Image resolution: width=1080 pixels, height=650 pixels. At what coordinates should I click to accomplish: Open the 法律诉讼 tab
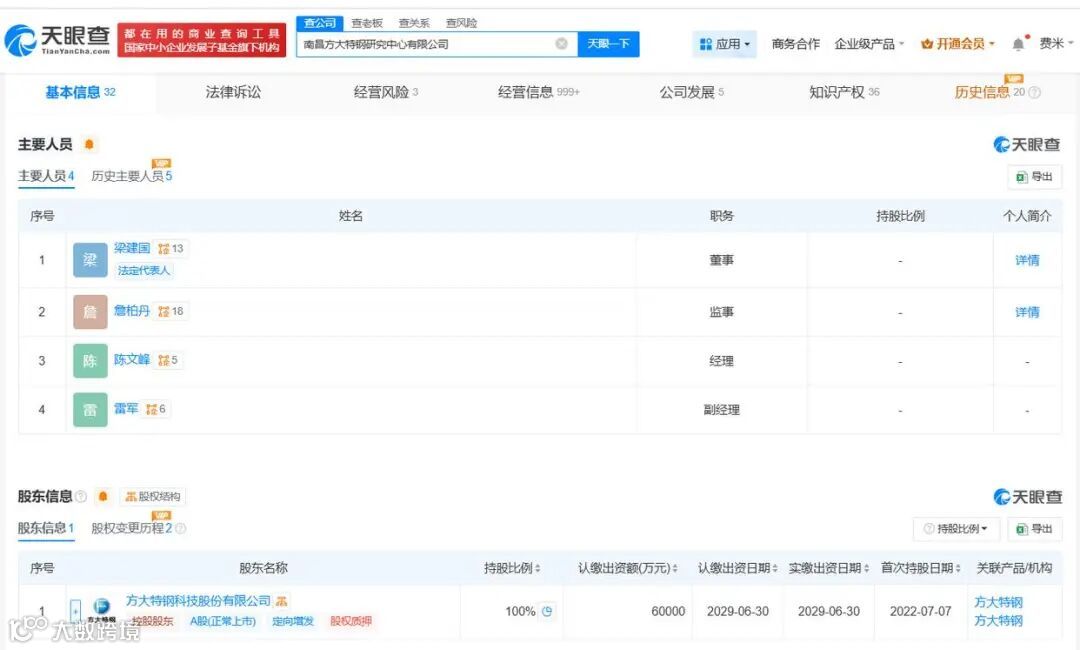[x=233, y=92]
